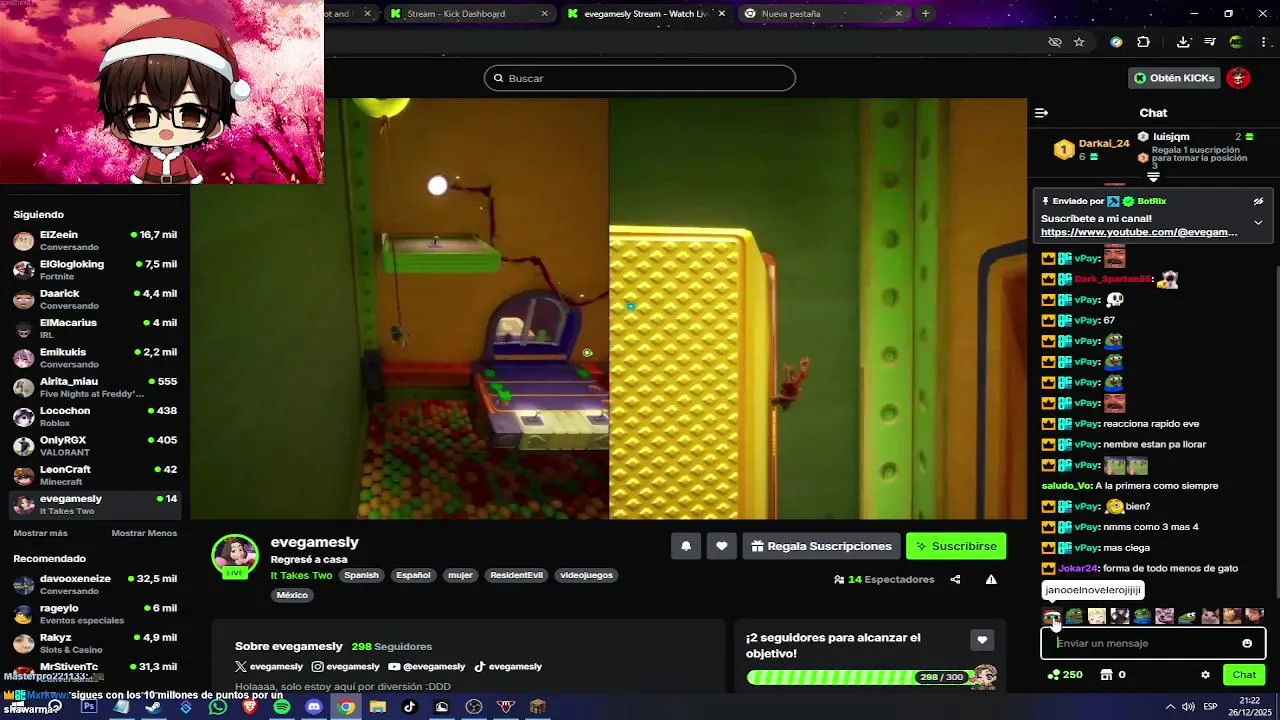This screenshot has width=1280, height=720.
Task: Open the evegamesly live avatar
Action: click(235, 556)
